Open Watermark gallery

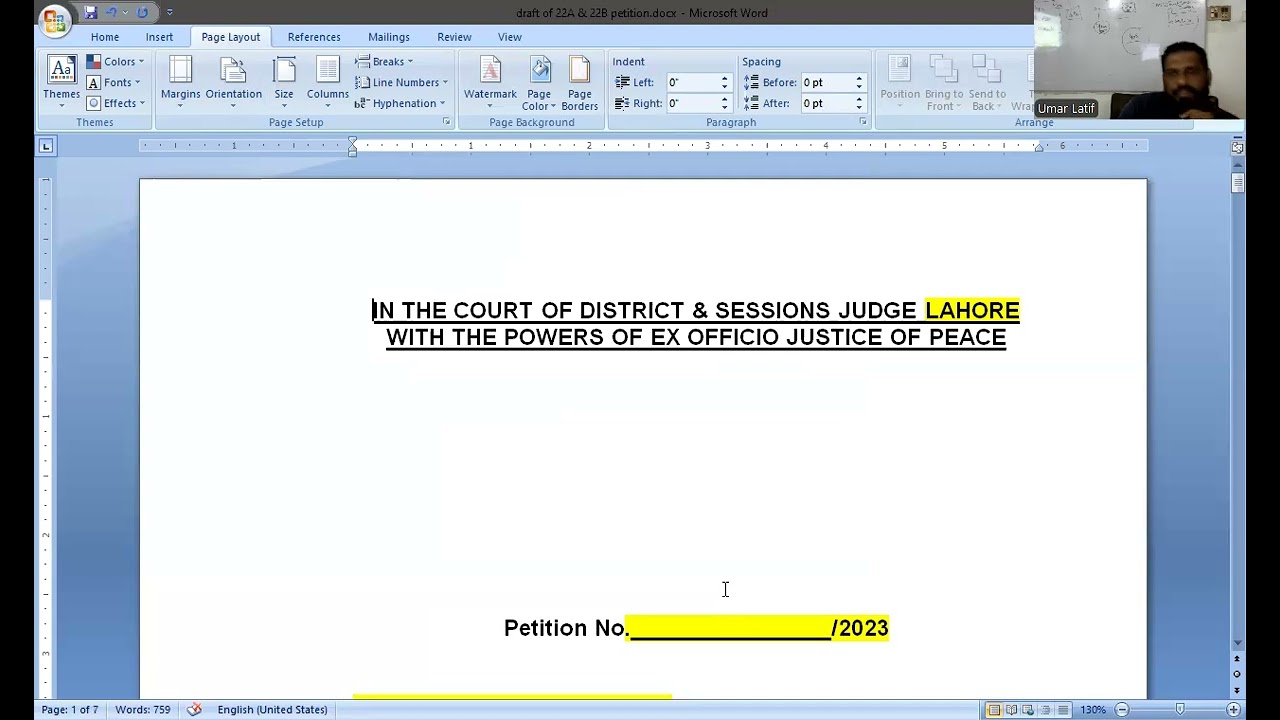tap(490, 82)
